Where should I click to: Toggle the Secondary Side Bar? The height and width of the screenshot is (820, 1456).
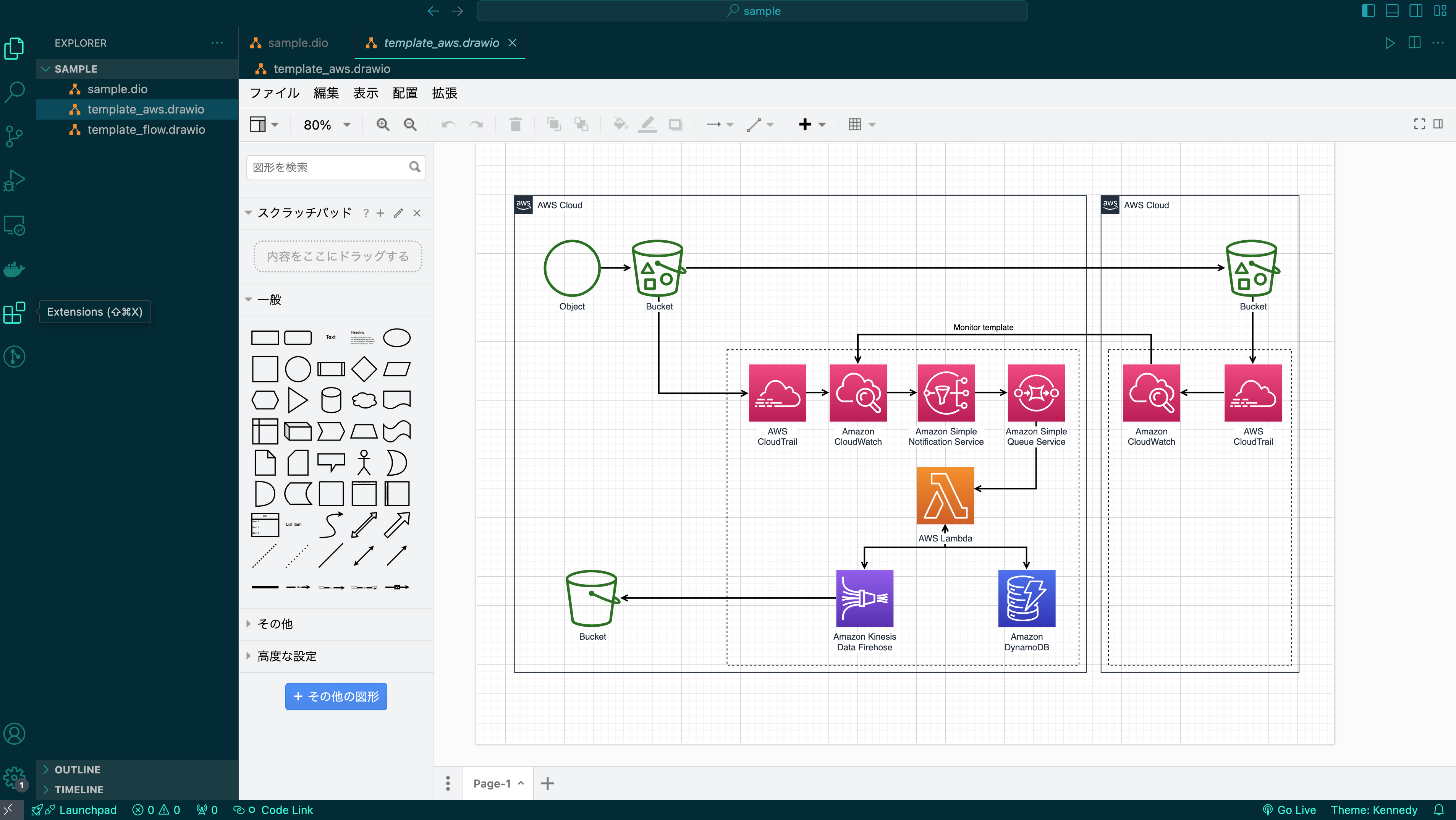pos(1415,10)
